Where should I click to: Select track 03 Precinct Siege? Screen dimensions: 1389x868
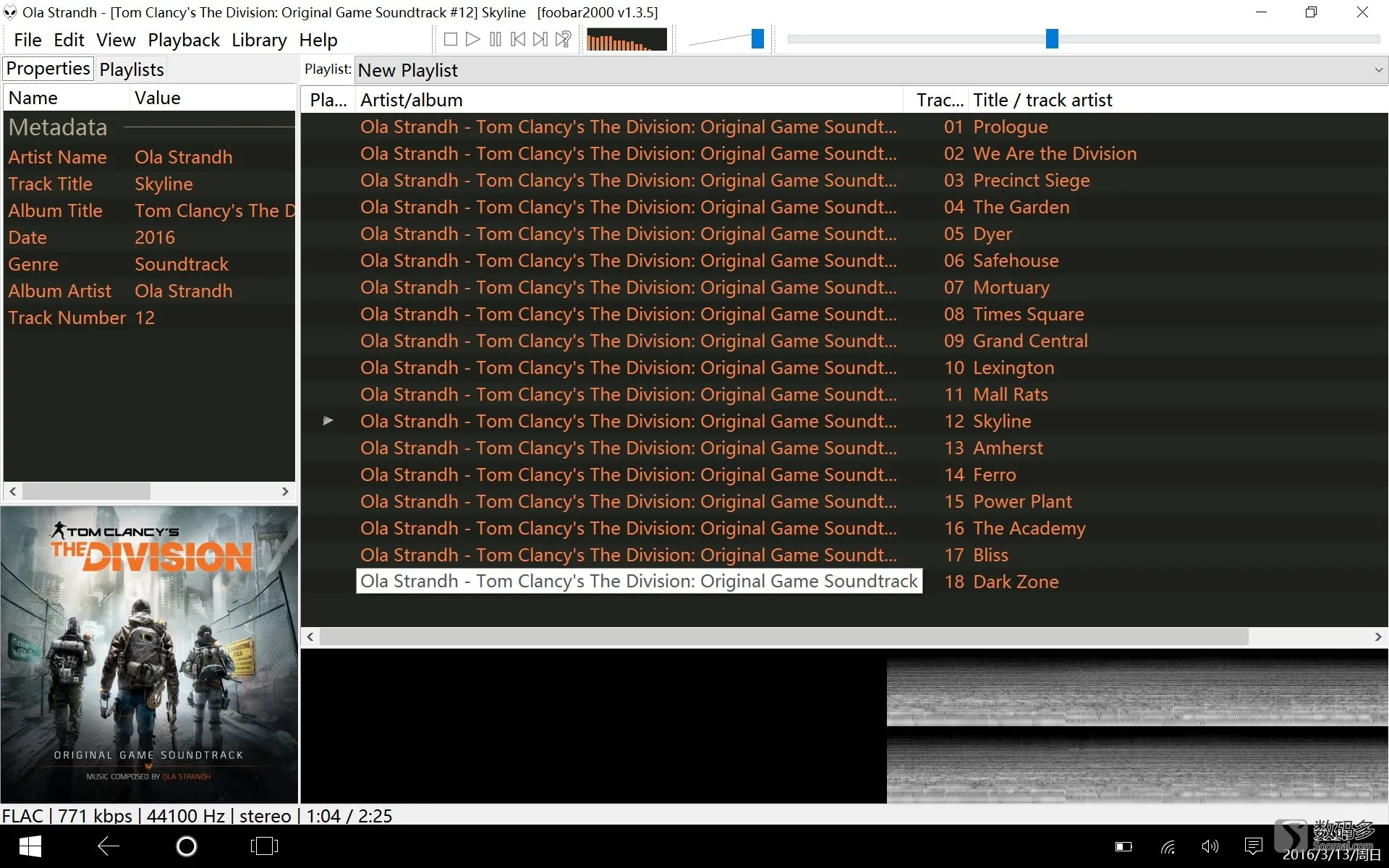coord(844,180)
